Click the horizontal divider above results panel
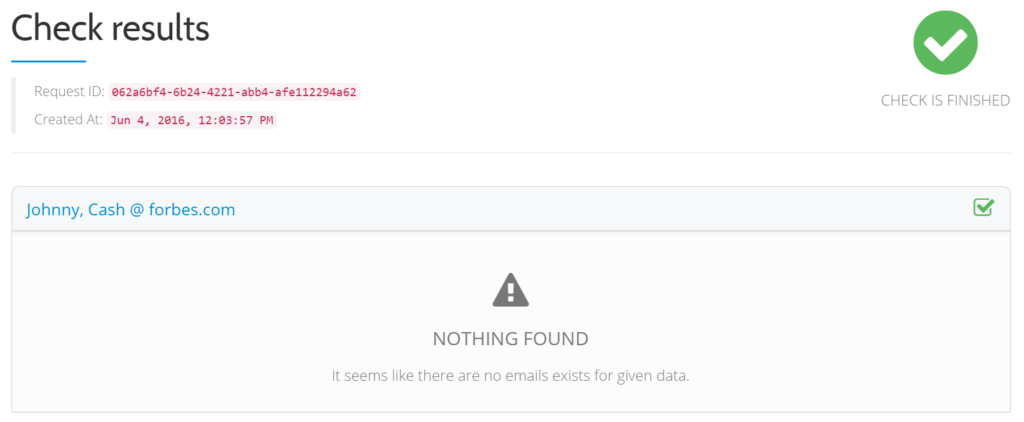 (511, 153)
